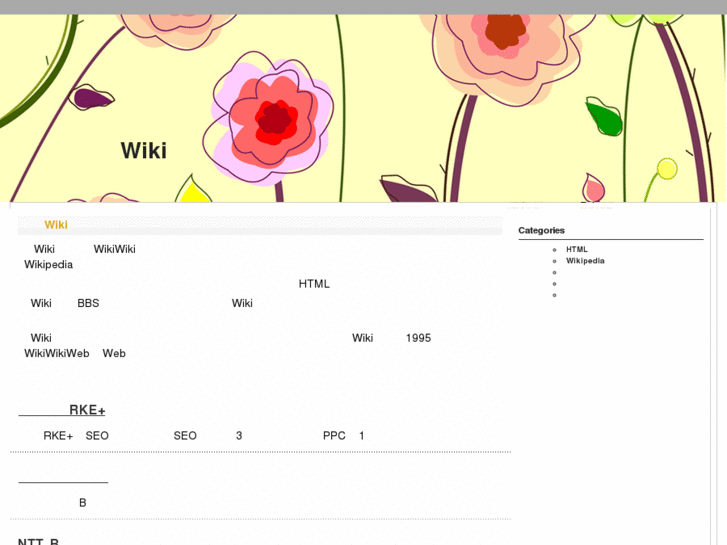Click the large Wiki site title
The width and height of the screenshot is (727, 545).
click(x=144, y=151)
